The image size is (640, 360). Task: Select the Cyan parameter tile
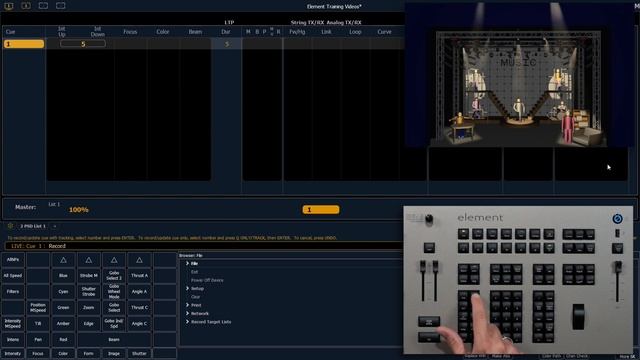coord(63,291)
